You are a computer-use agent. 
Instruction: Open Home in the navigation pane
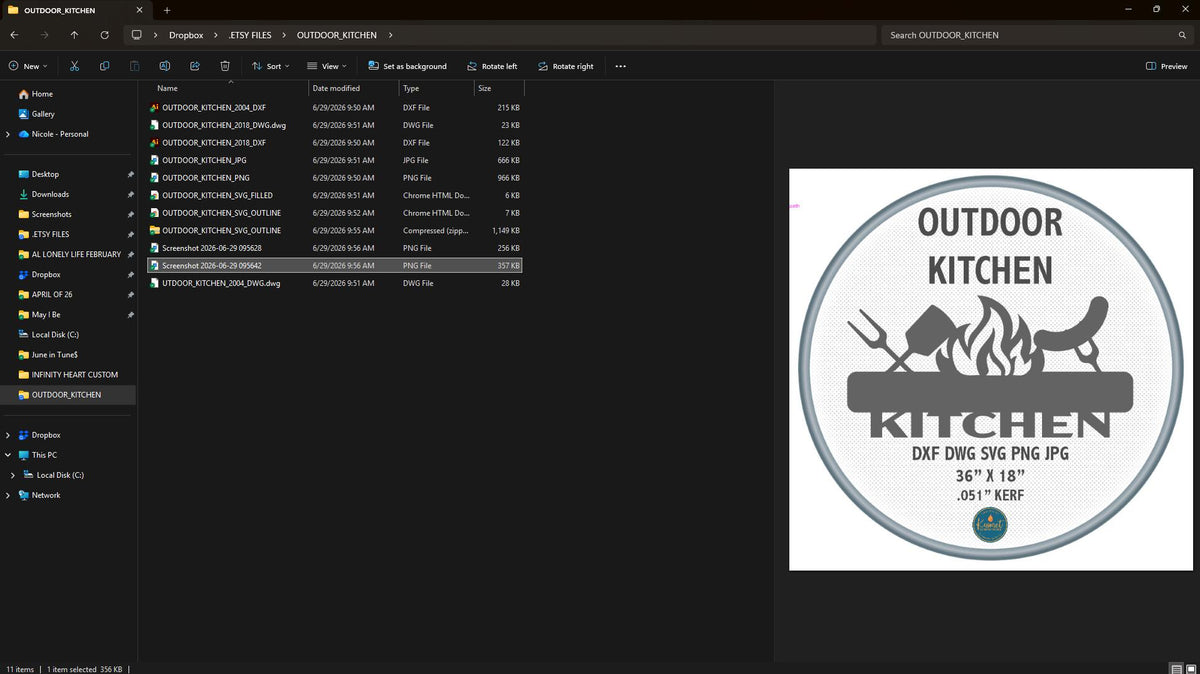click(x=42, y=94)
